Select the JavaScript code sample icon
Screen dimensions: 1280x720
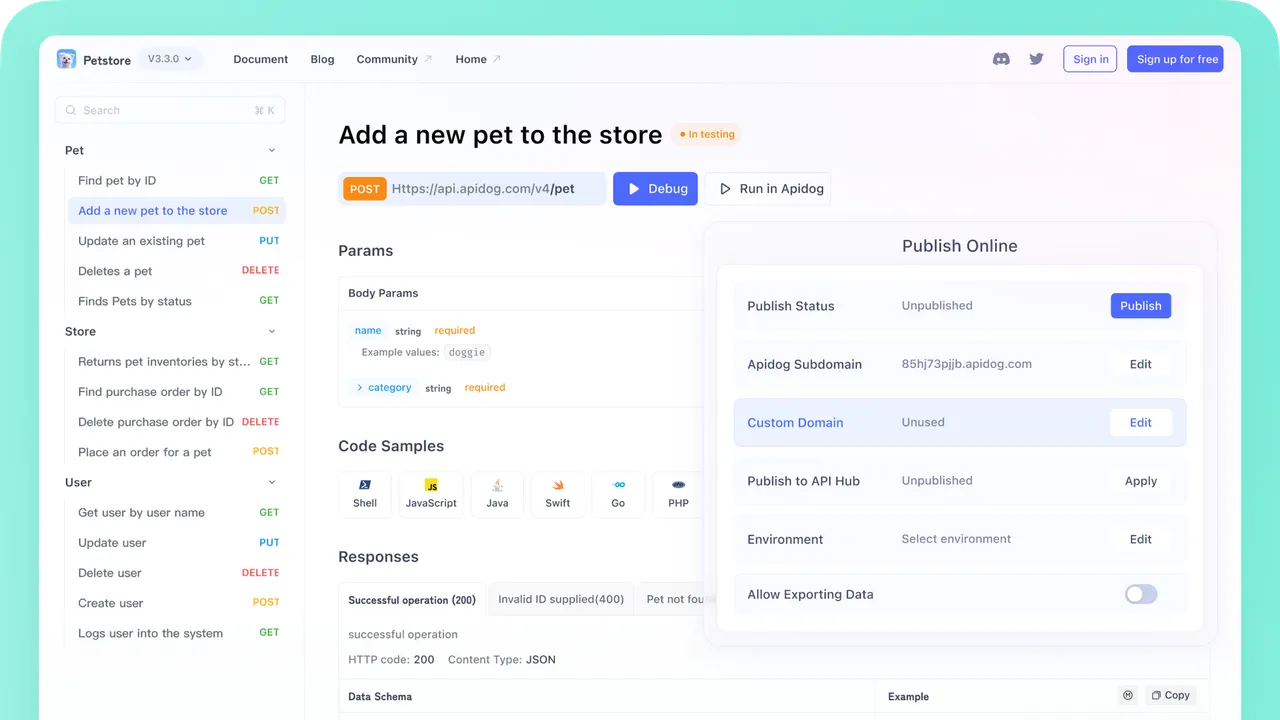[431, 485]
